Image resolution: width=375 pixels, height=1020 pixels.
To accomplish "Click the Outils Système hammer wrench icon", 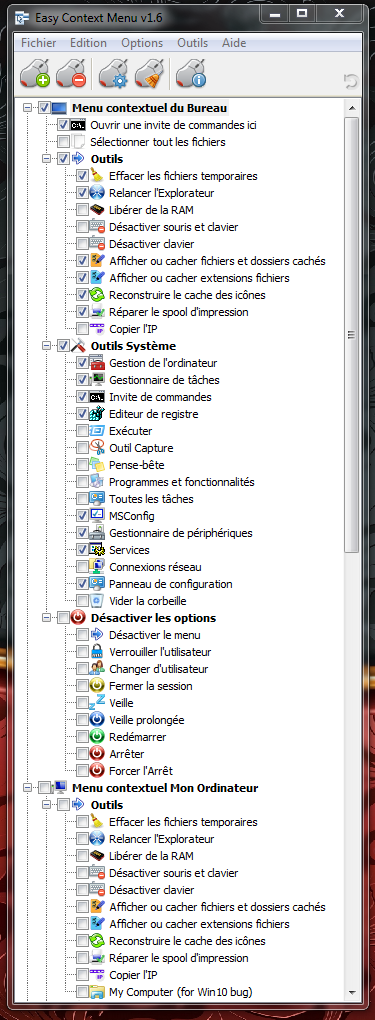I will click(x=78, y=346).
